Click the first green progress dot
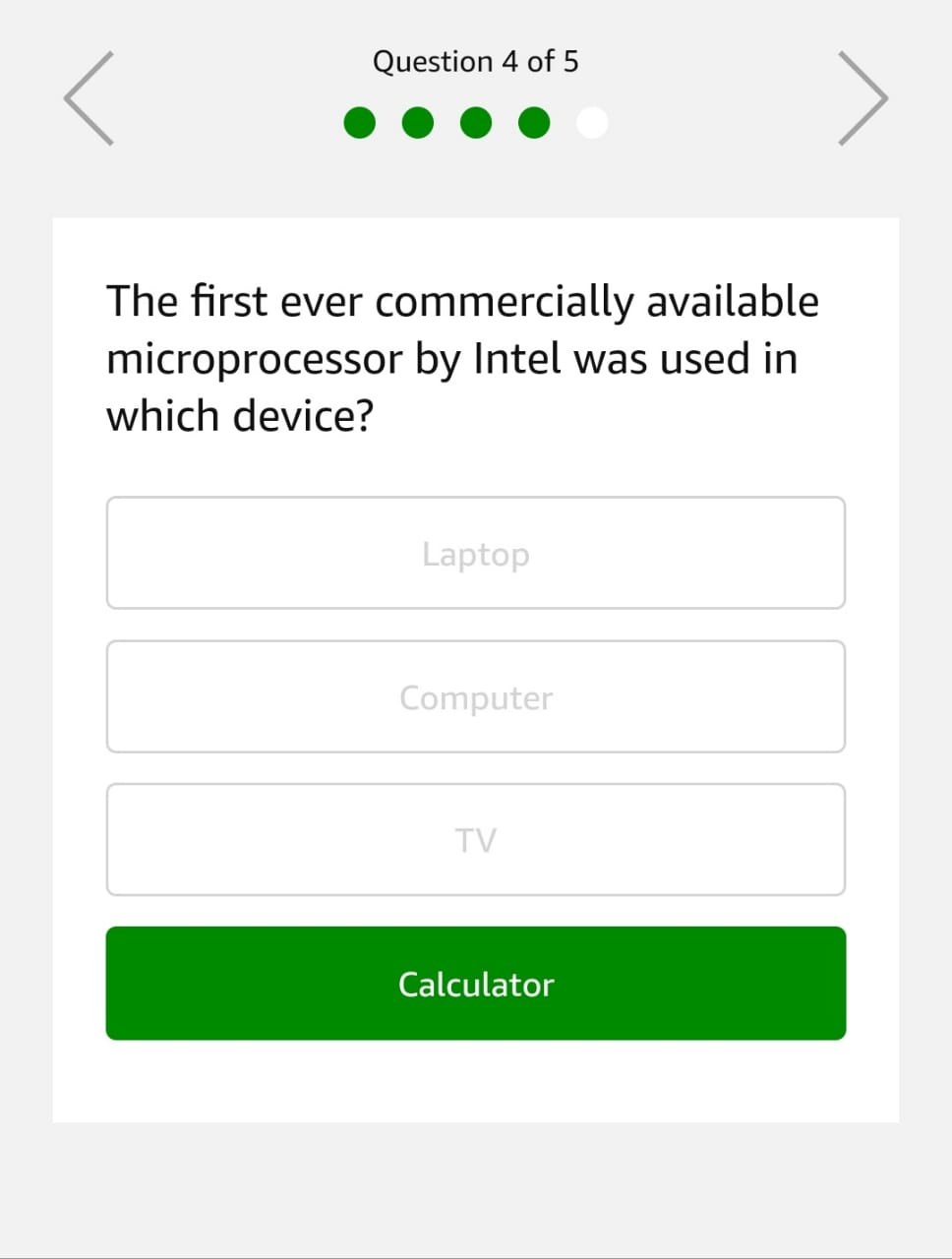Viewport: 952px width, 1259px height. tap(360, 122)
